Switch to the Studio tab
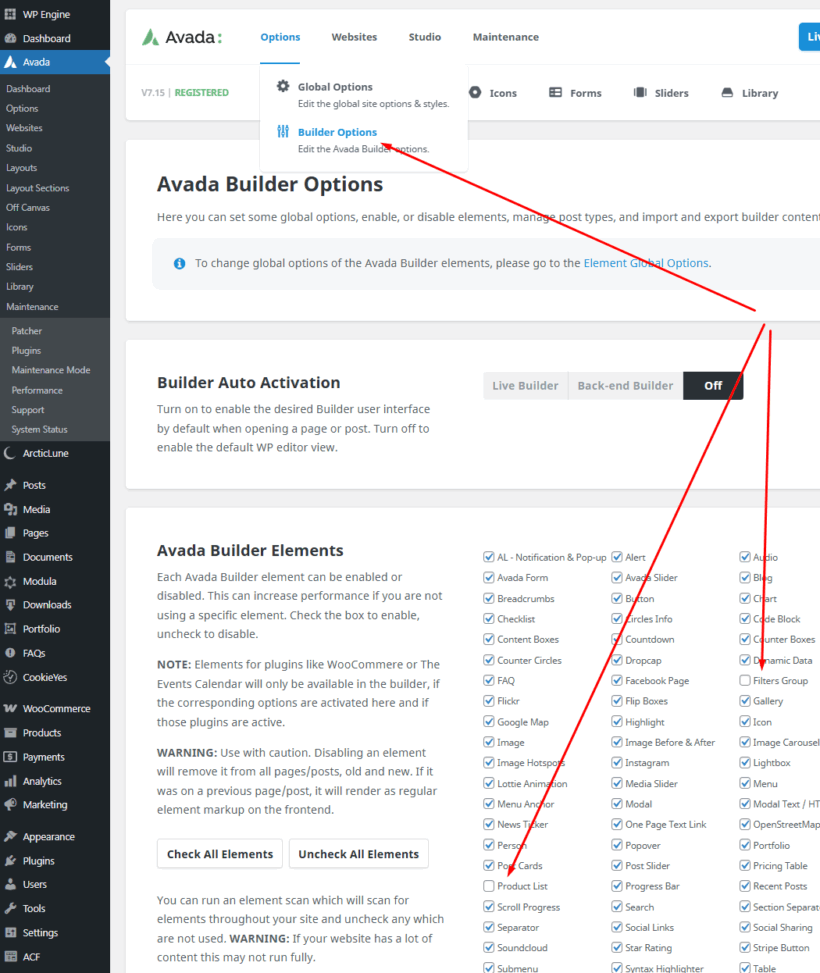 click(x=424, y=37)
